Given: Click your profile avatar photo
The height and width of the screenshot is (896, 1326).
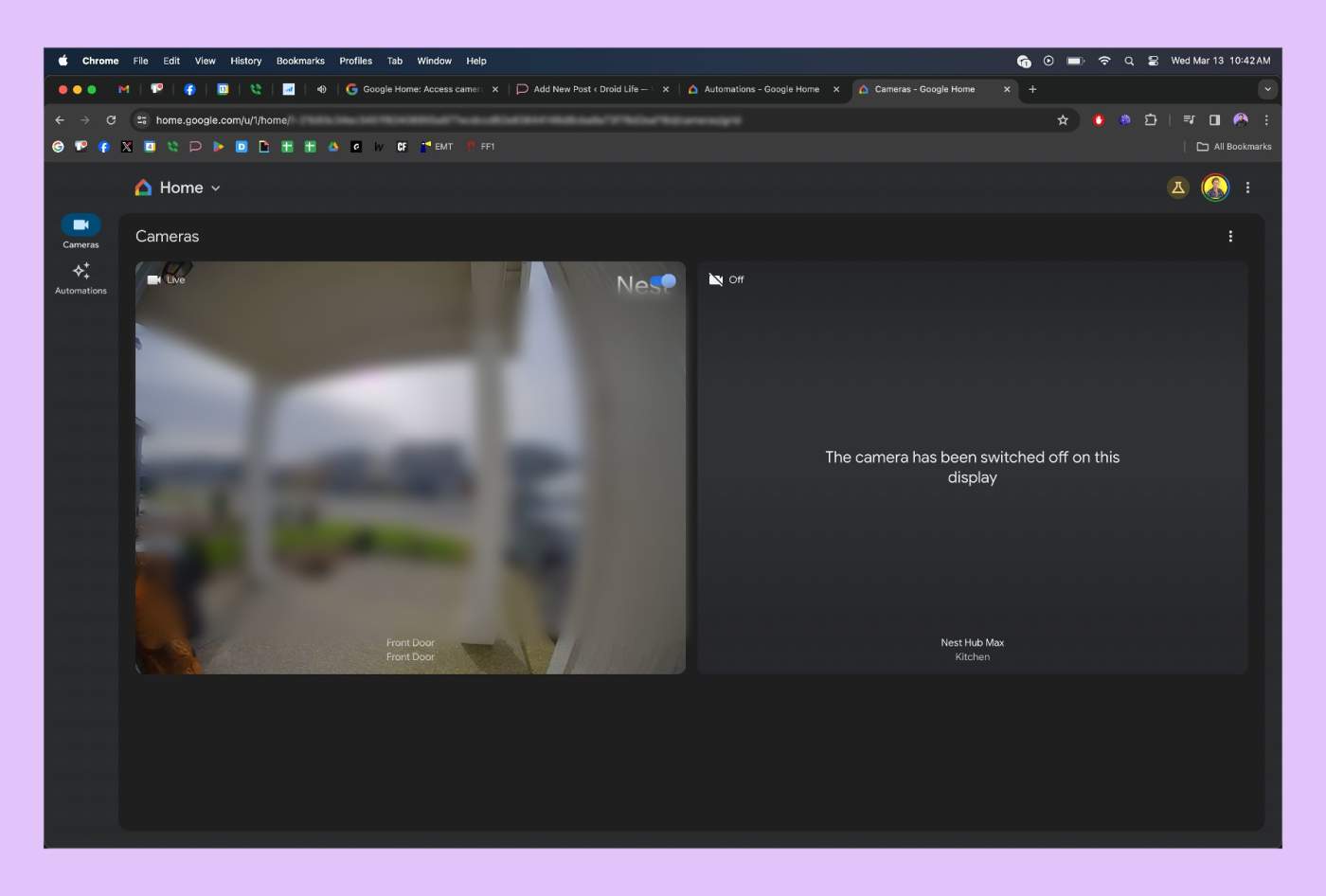Looking at the screenshot, I should [1214, 188].
